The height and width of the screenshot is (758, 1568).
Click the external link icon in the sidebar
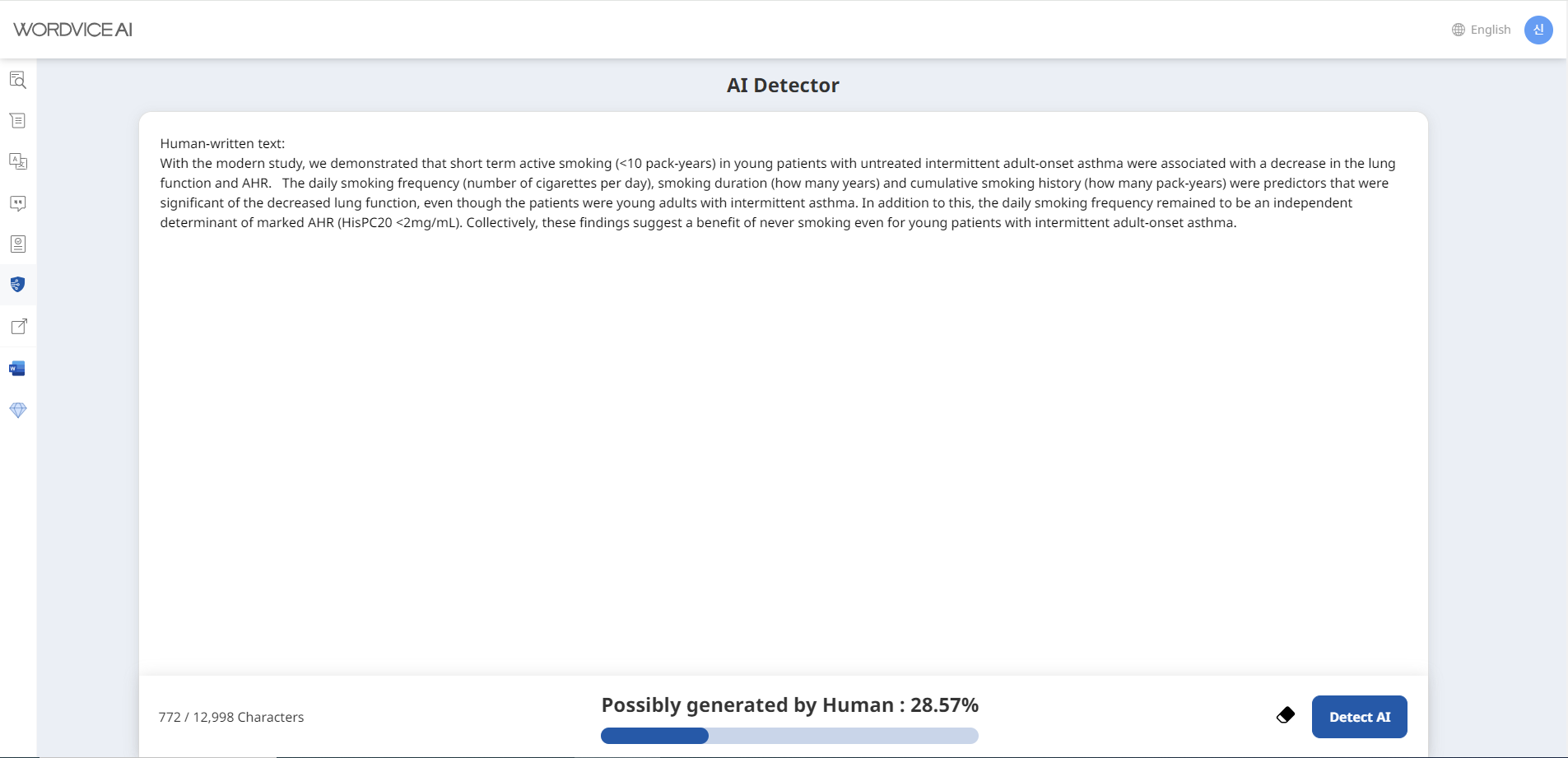[17, 326]
